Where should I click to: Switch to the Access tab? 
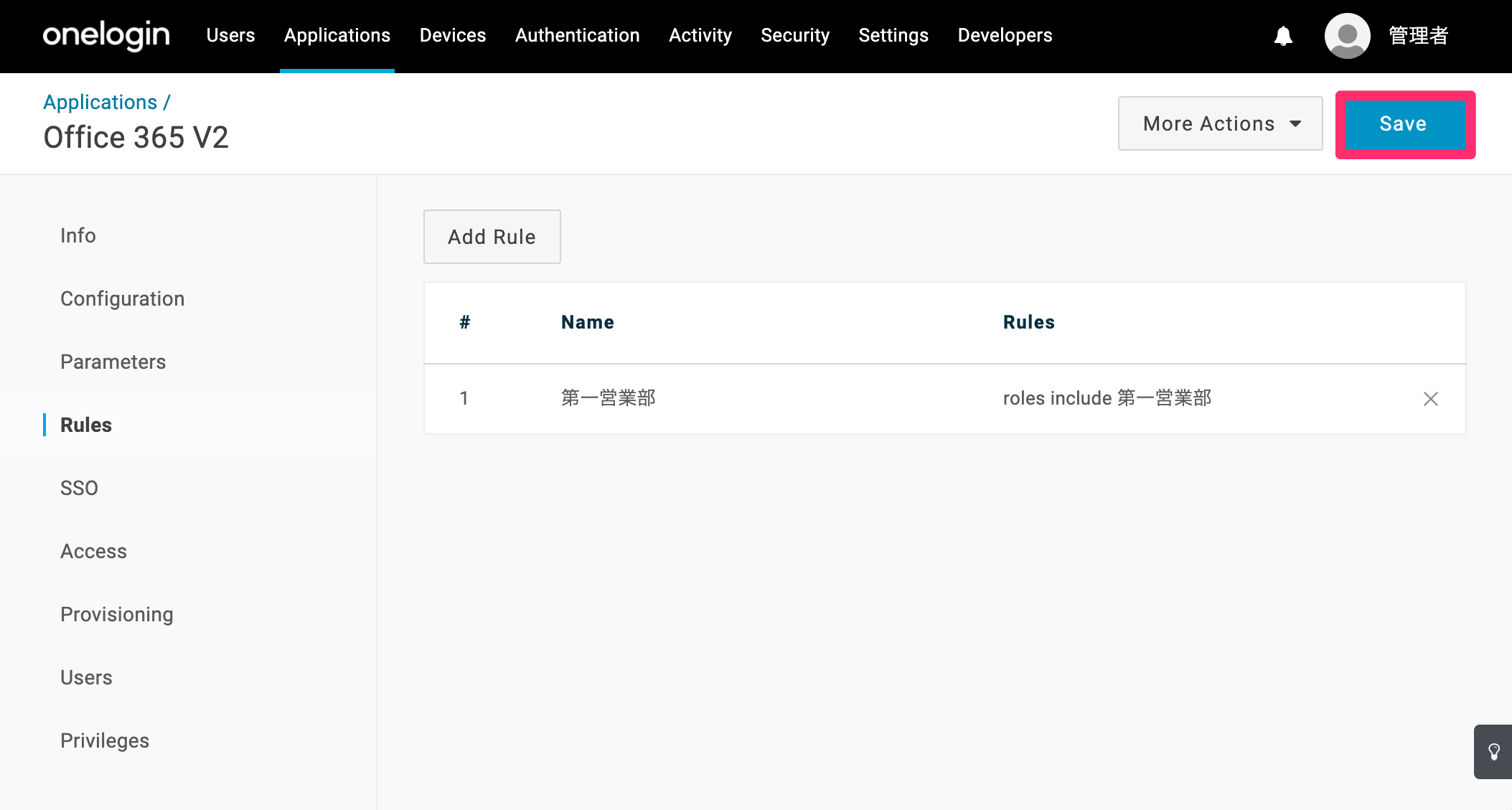pyautogui.click(x=94, y=551)
